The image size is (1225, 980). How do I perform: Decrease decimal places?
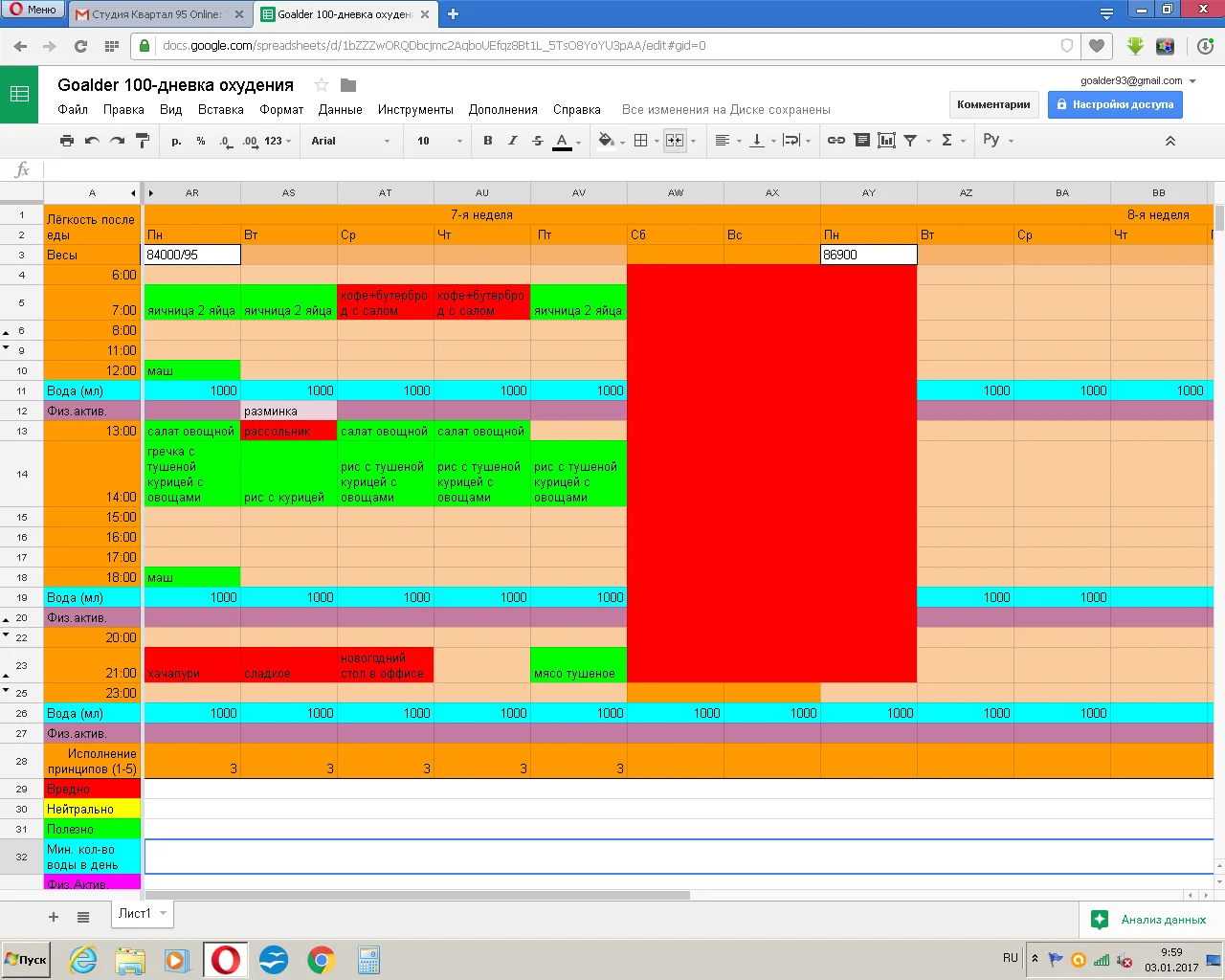click(x=225, y=141)
